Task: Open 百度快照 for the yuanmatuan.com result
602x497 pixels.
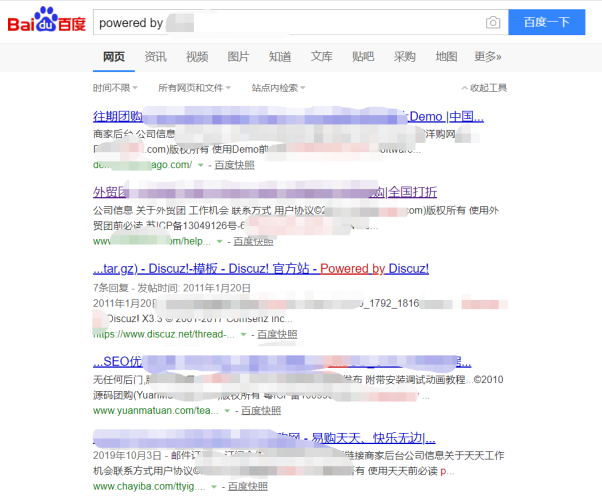Action: (261, 411)
